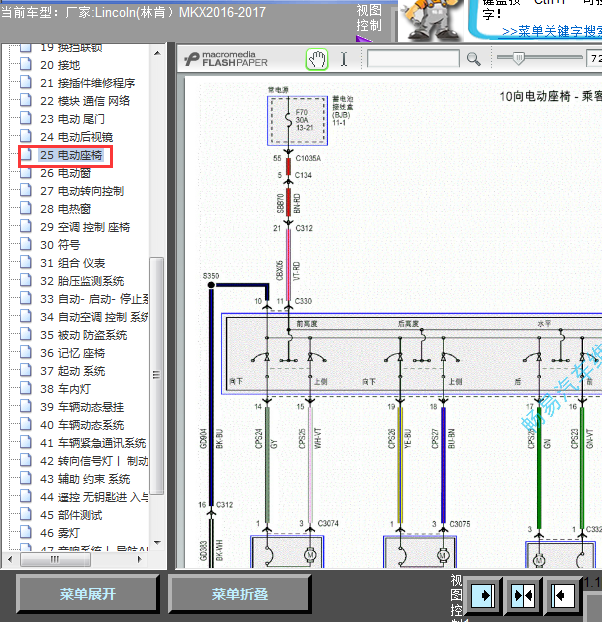Open tree item 38 车内灯
Screen dimensions: 602x624
66,389
